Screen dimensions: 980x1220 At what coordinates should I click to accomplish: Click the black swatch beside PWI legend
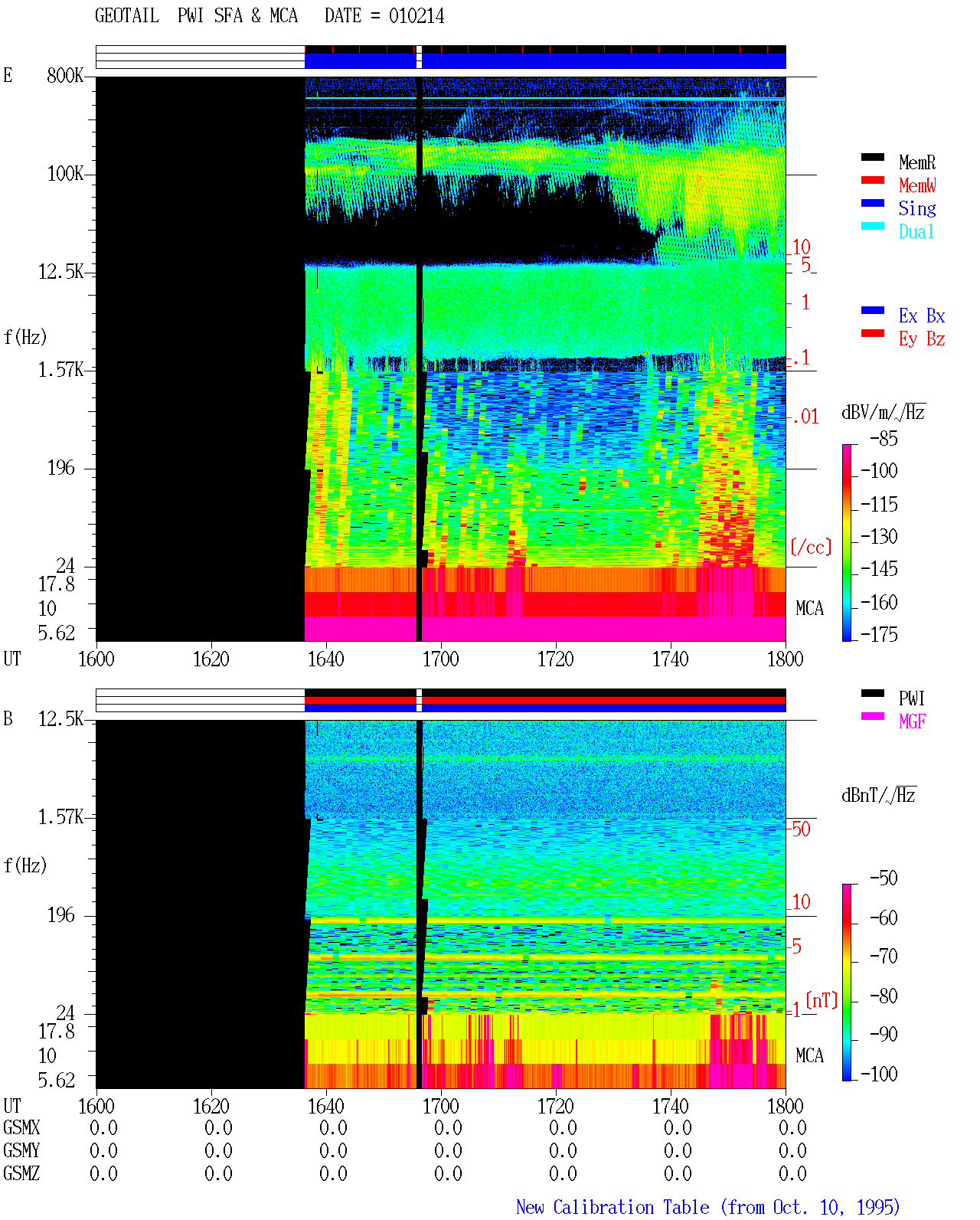(873, 694)
